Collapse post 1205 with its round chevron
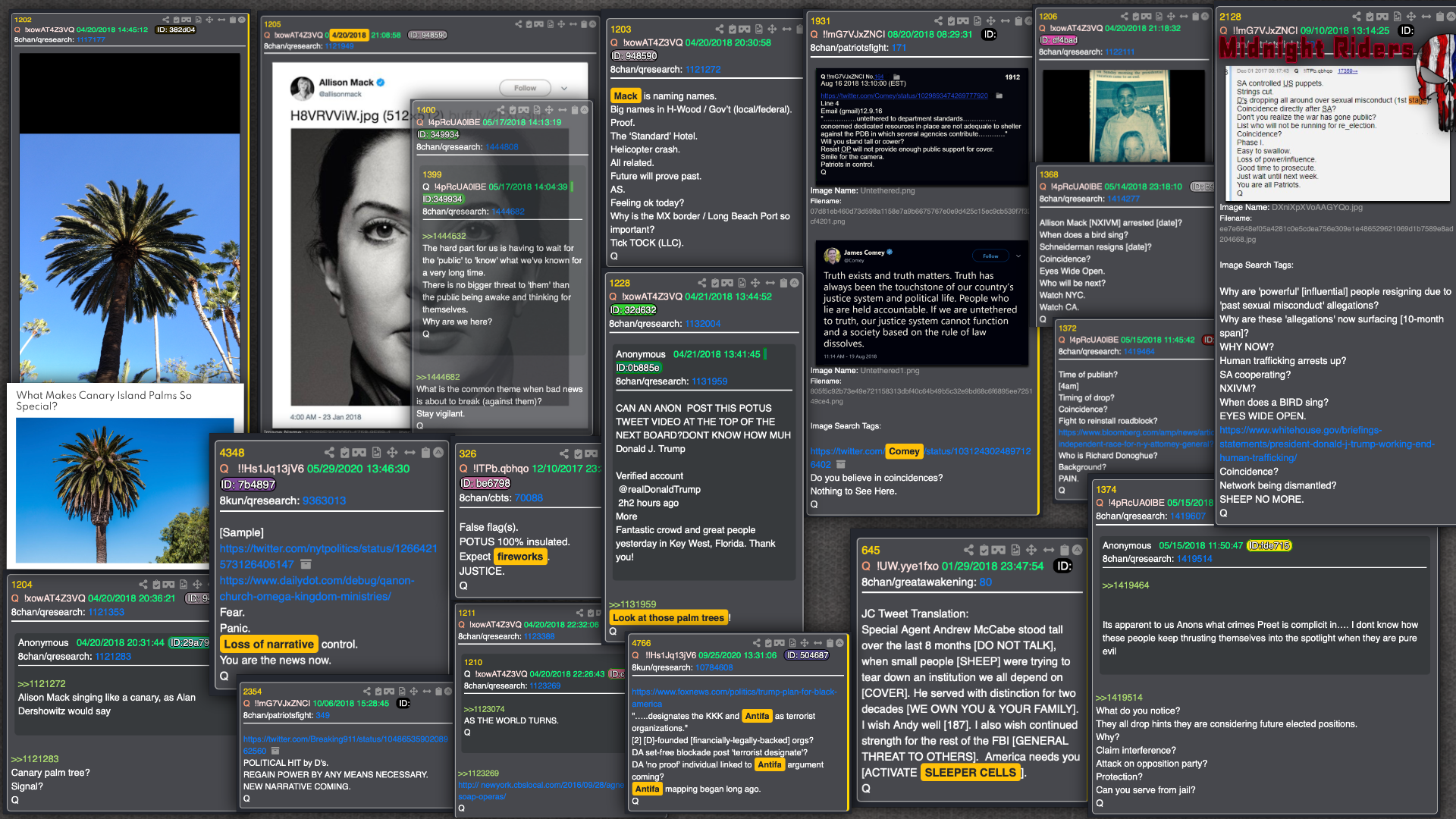Viewport: 1456px width, 819px height. [592, 24]
